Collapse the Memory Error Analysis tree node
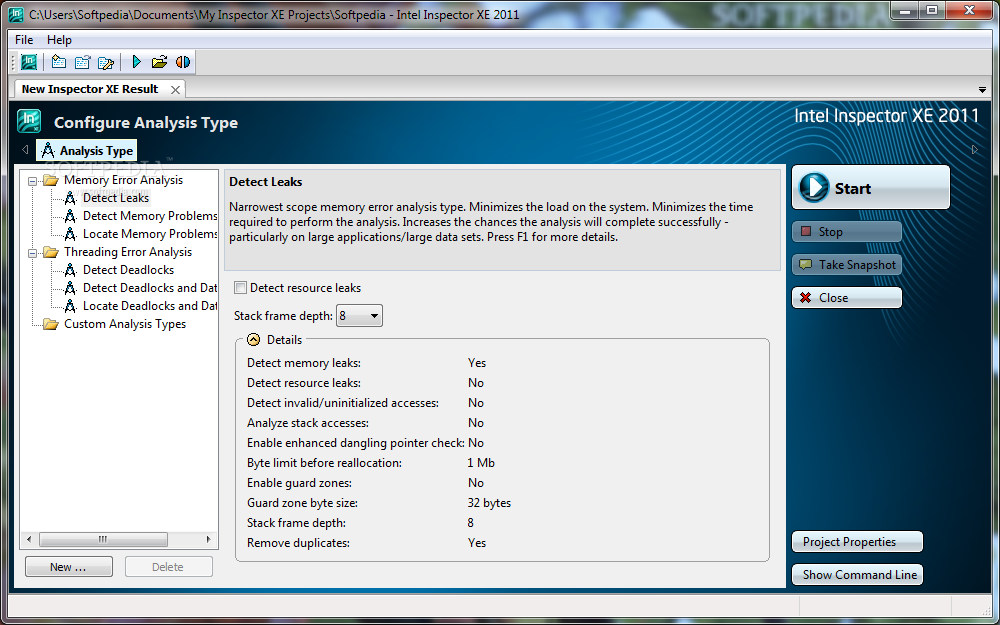Screen dimensions: 1000x625 tap(33, 181)
